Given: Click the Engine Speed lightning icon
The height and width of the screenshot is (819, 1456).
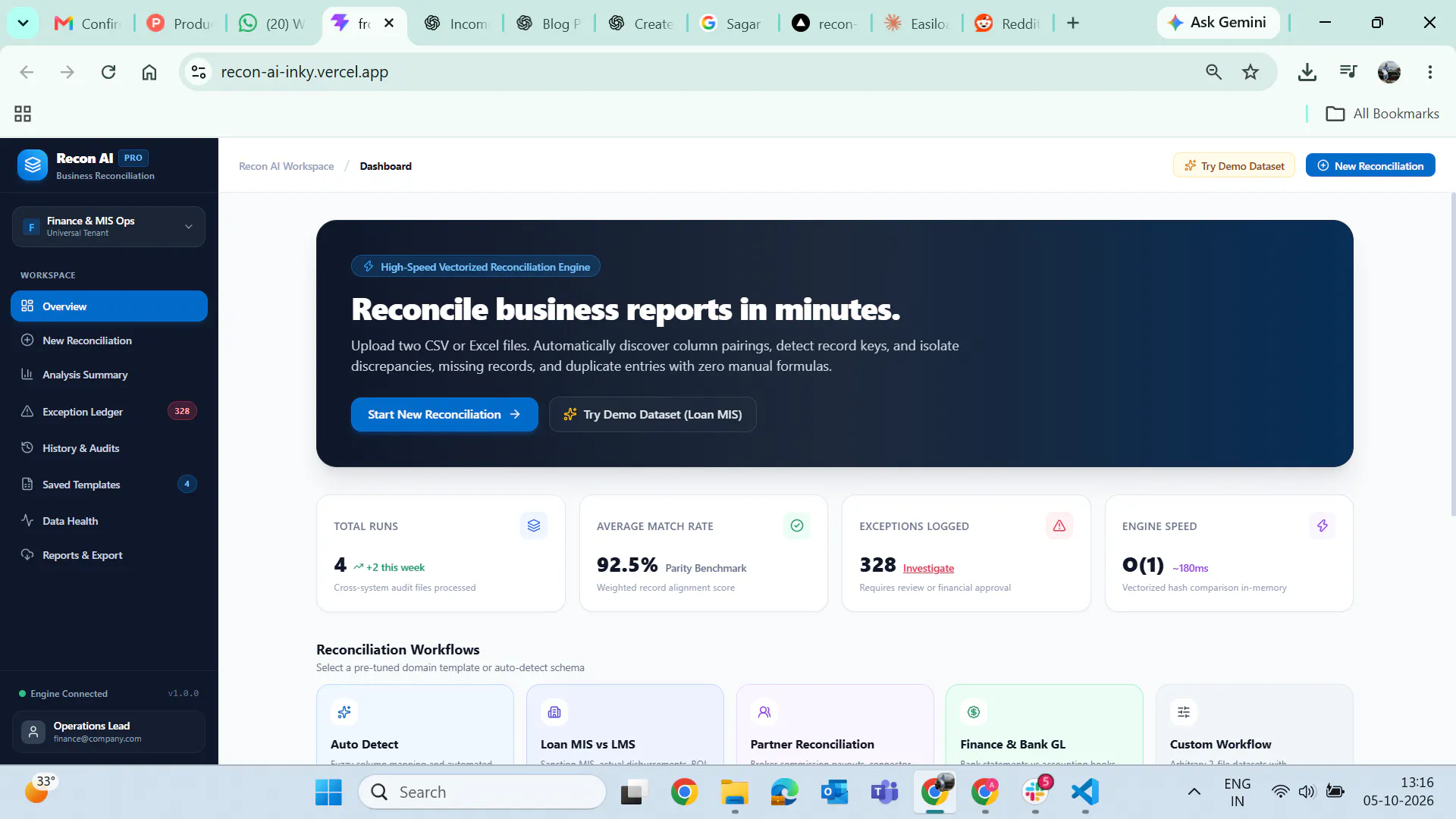Looking at the screenshot, I should point(1323,526).
